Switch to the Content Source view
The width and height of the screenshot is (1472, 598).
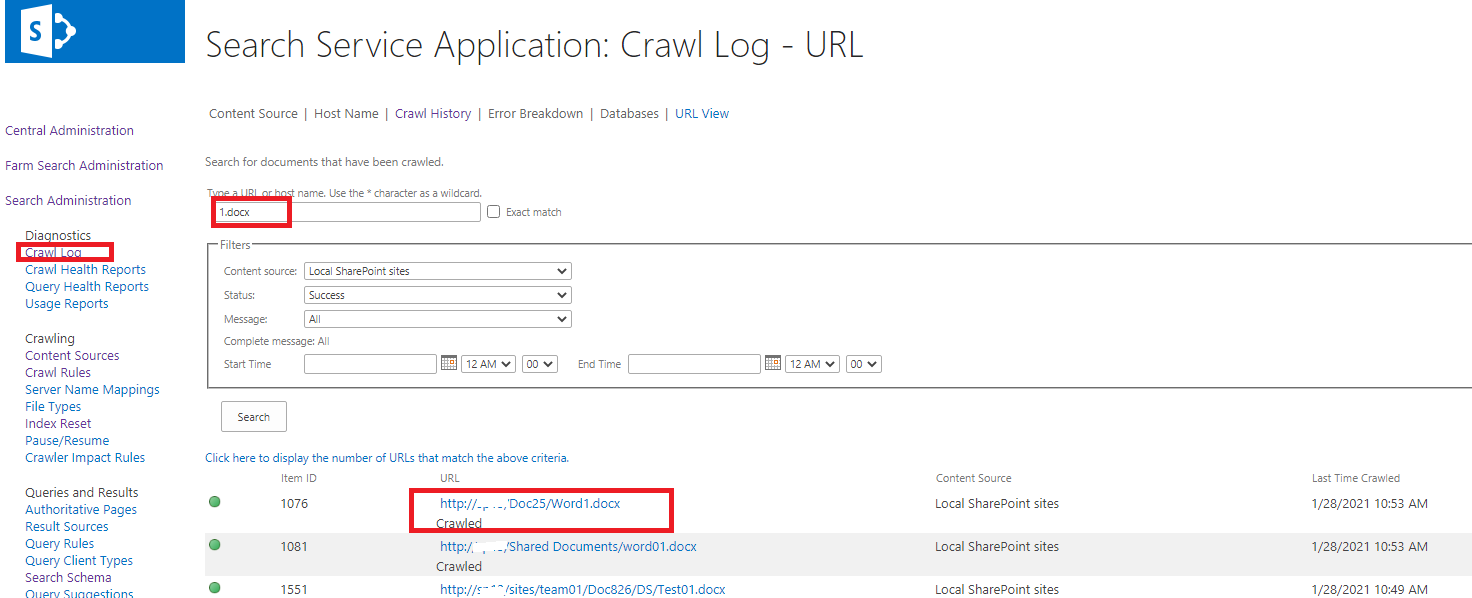click(253, 114)
